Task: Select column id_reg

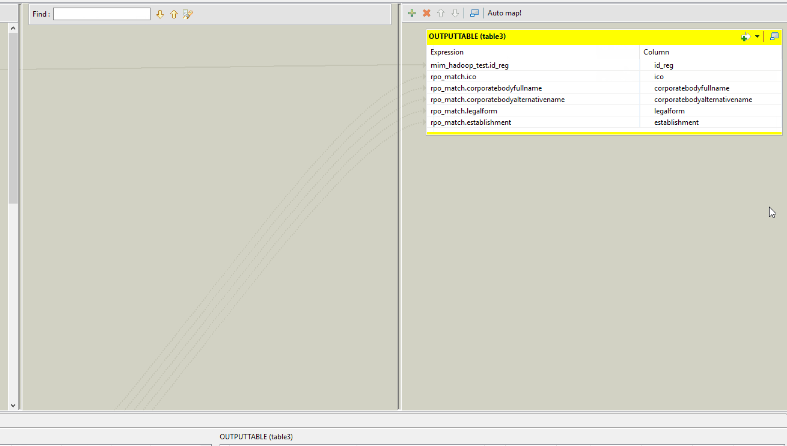Action: (664, 65)
